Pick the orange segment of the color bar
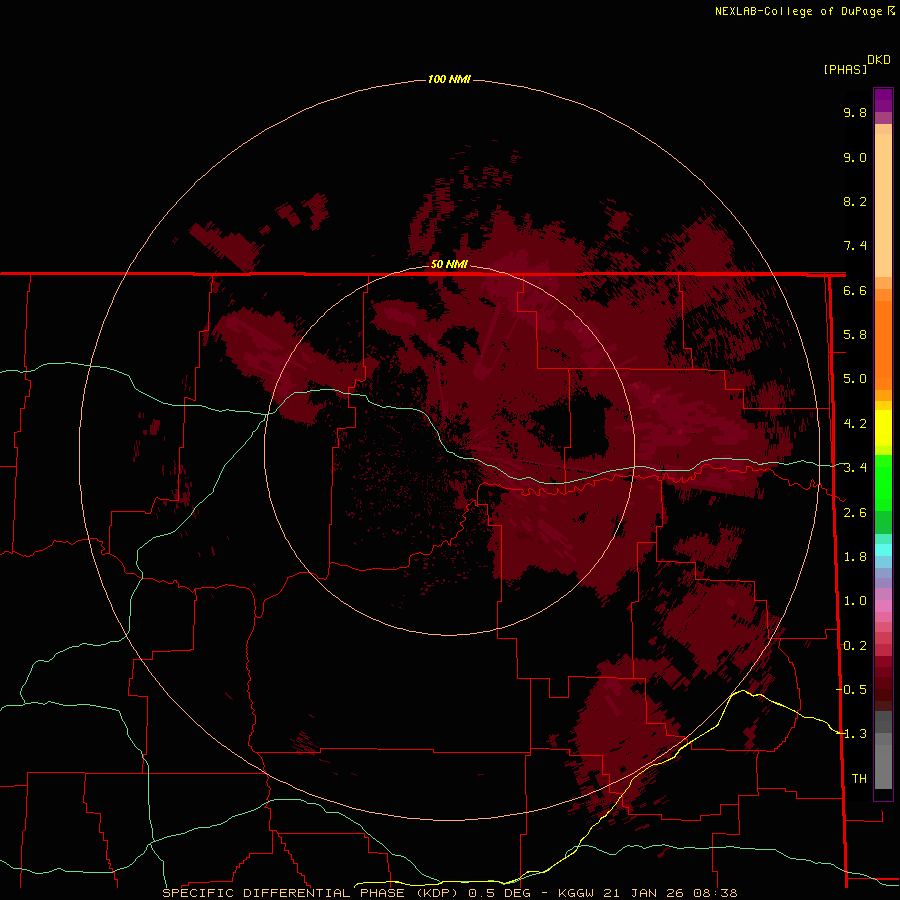 click(x=883, y=344)
